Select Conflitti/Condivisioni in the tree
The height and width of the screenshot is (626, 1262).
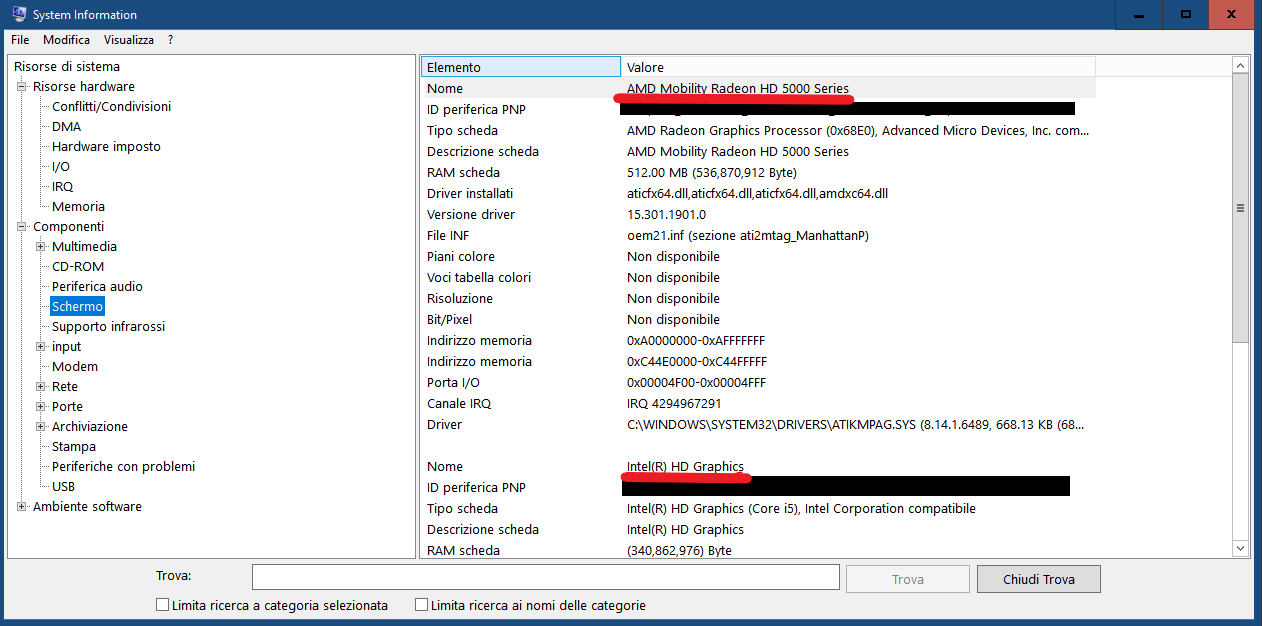click(x=112, y=107)
